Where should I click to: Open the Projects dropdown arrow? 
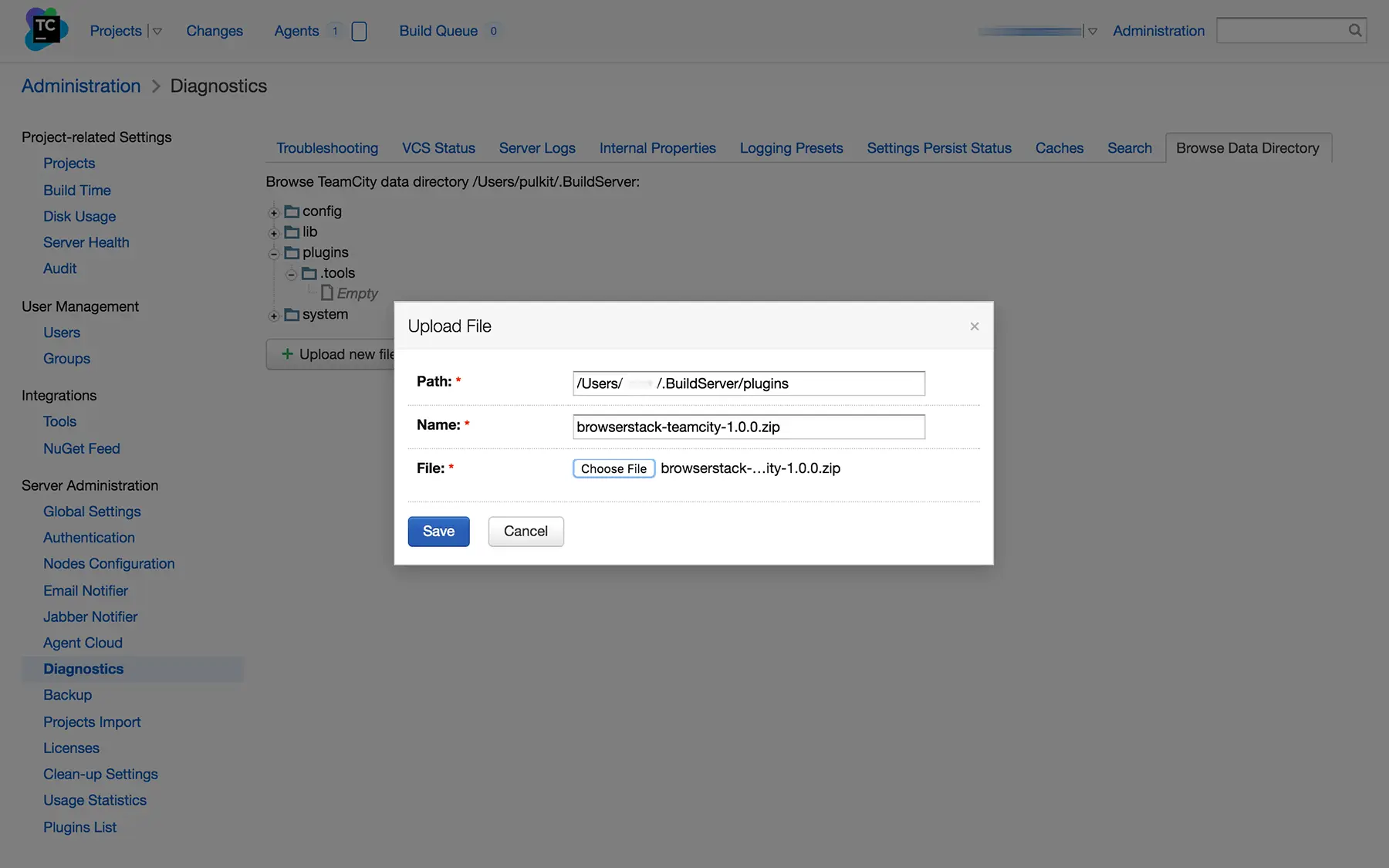(157, 32)
